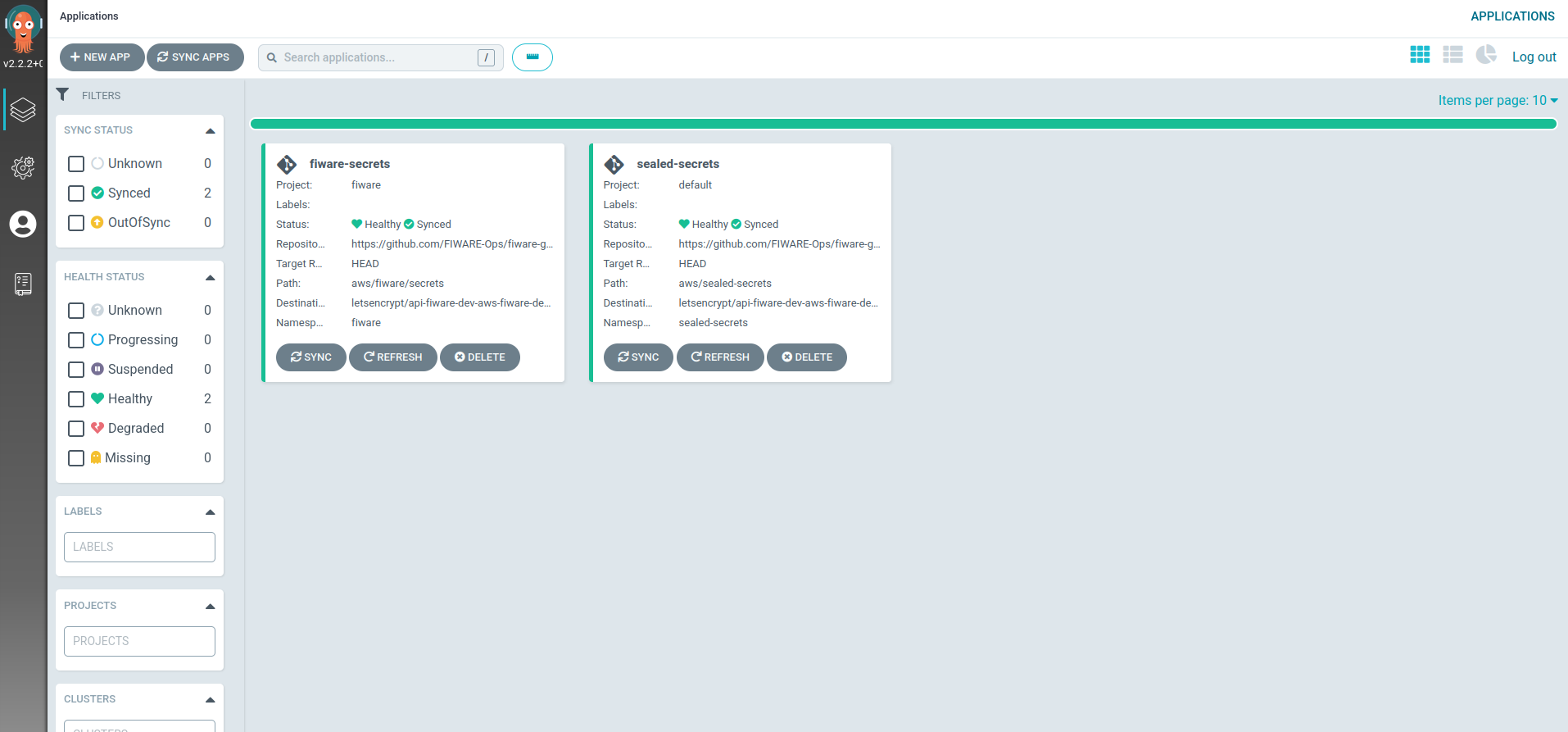
Task: Check OutOfSync filter checkbox
Action: point(76,223)
